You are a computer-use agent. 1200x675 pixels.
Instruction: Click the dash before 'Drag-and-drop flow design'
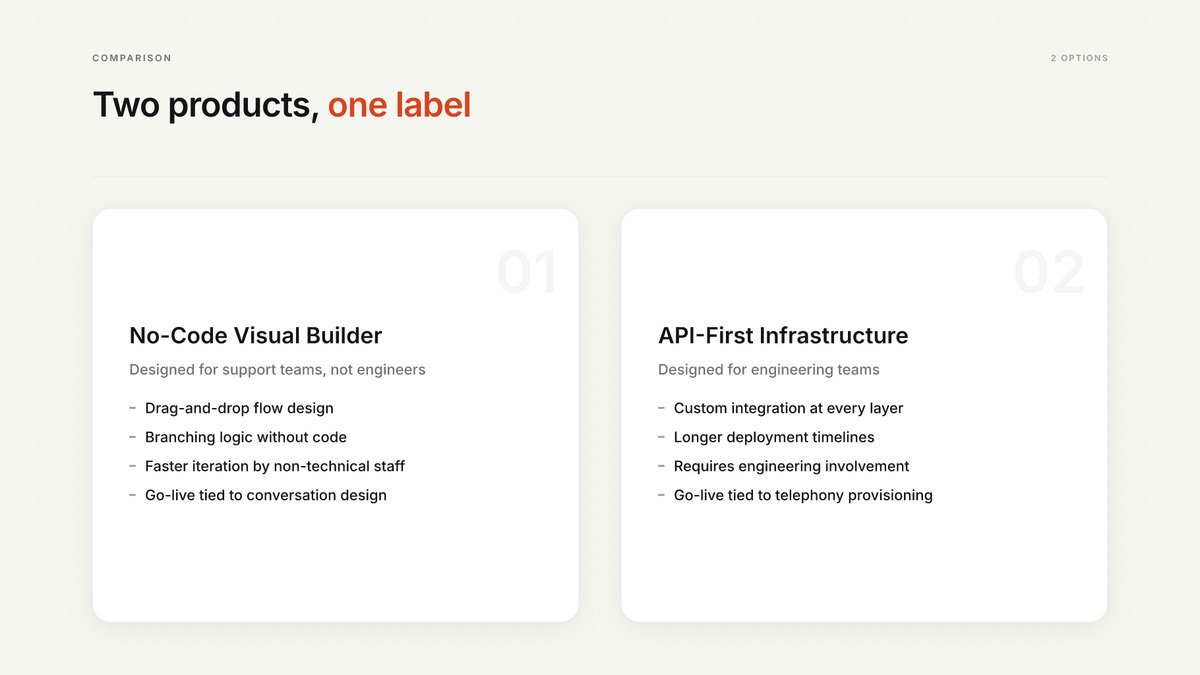click(133, 408)
